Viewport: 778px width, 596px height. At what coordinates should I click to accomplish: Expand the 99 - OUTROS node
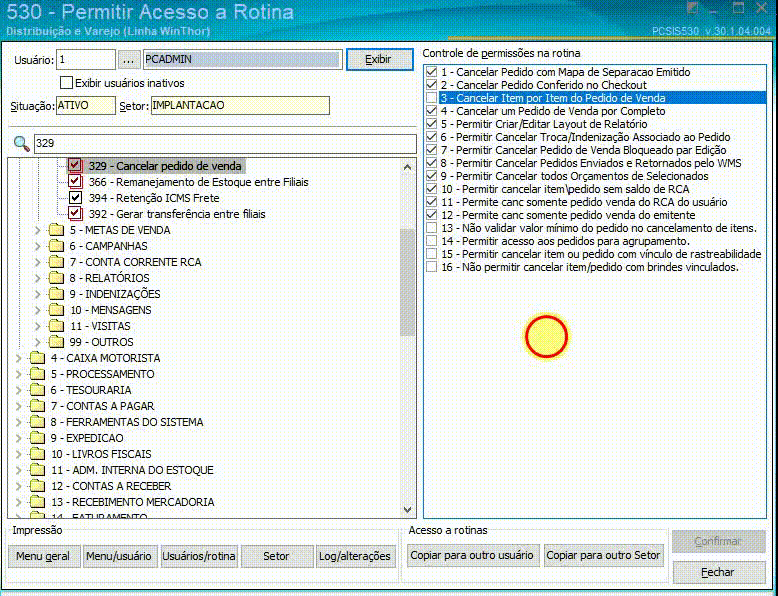pyautogui.click(x=38, y=342)
